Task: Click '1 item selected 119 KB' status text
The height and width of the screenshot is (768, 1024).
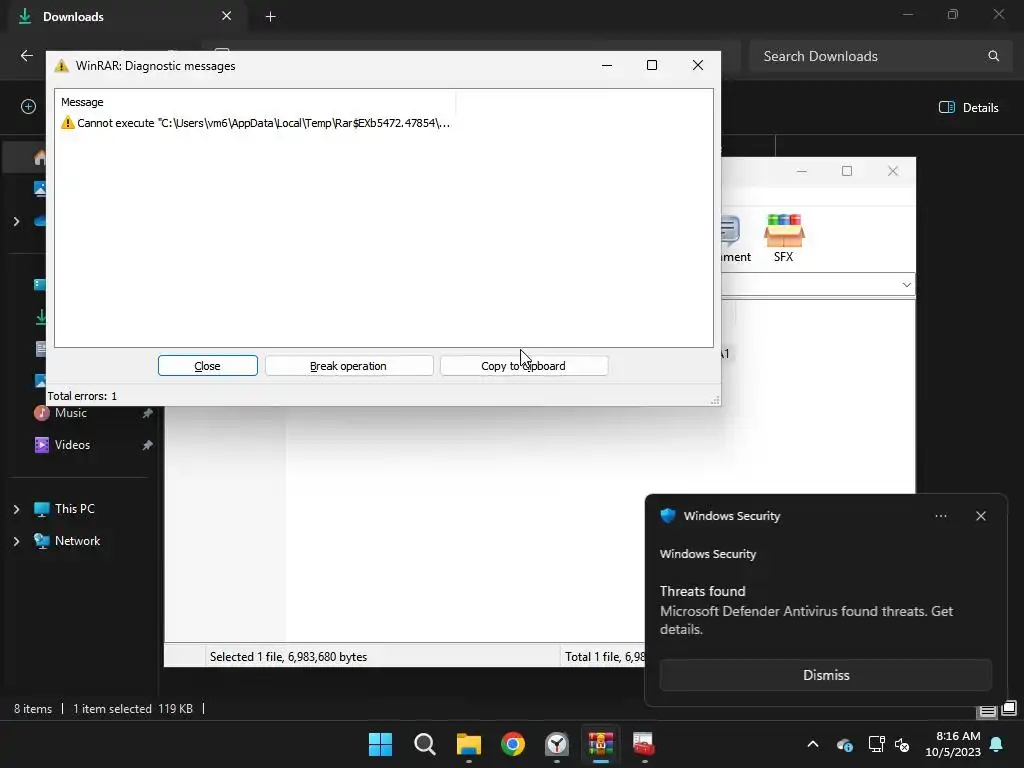Action: point(133,709)
